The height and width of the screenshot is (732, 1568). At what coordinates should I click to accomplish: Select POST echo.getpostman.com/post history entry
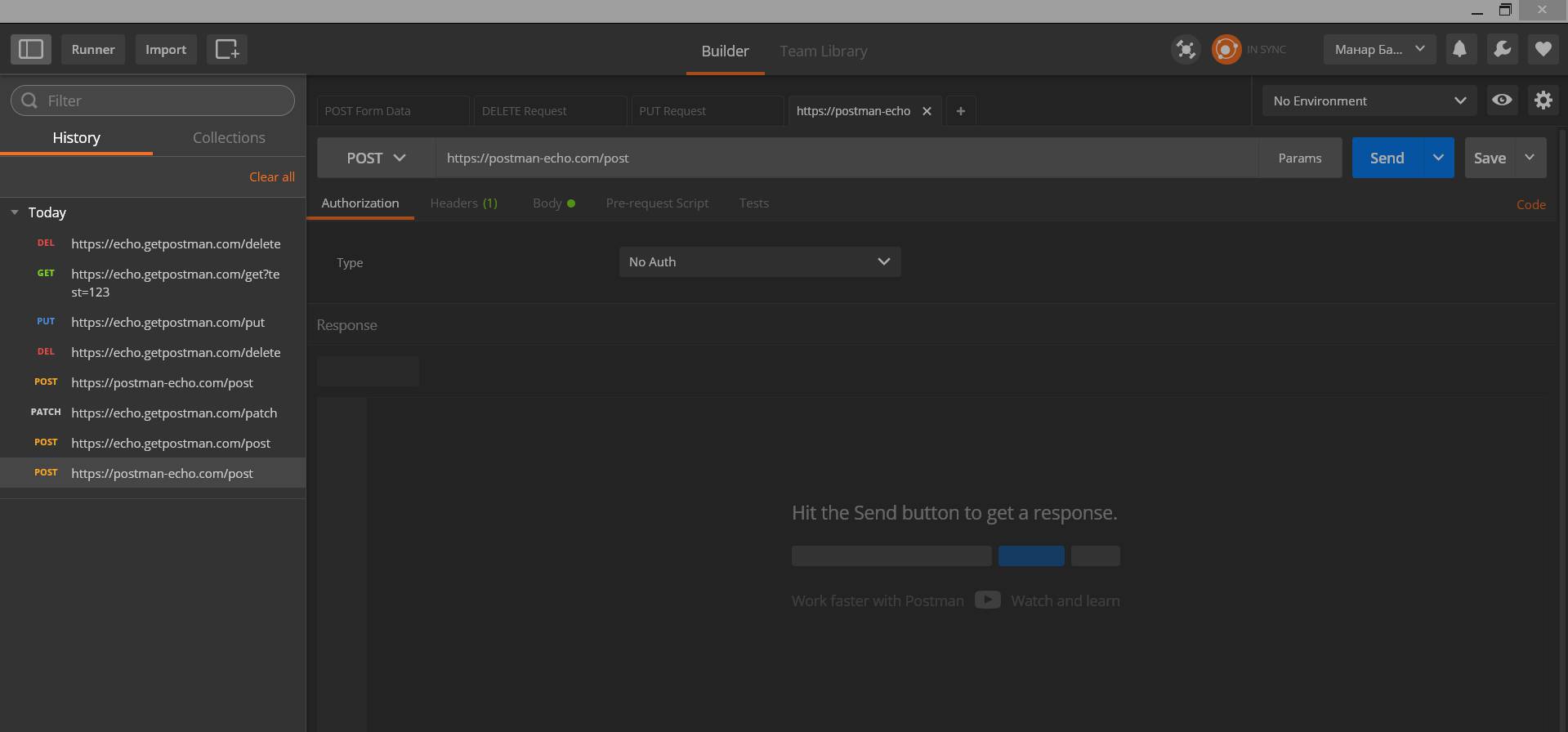tap(153, 443)
